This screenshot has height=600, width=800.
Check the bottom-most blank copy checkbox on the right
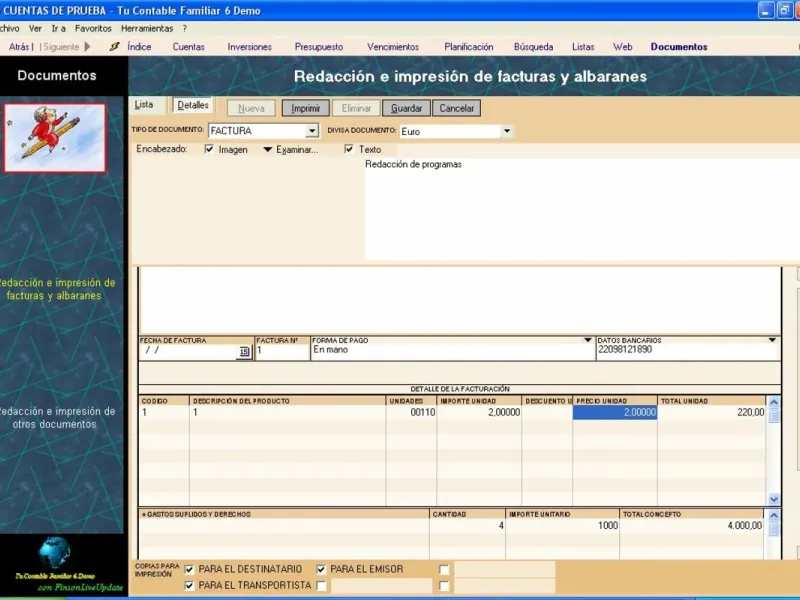tap(444, 586)
